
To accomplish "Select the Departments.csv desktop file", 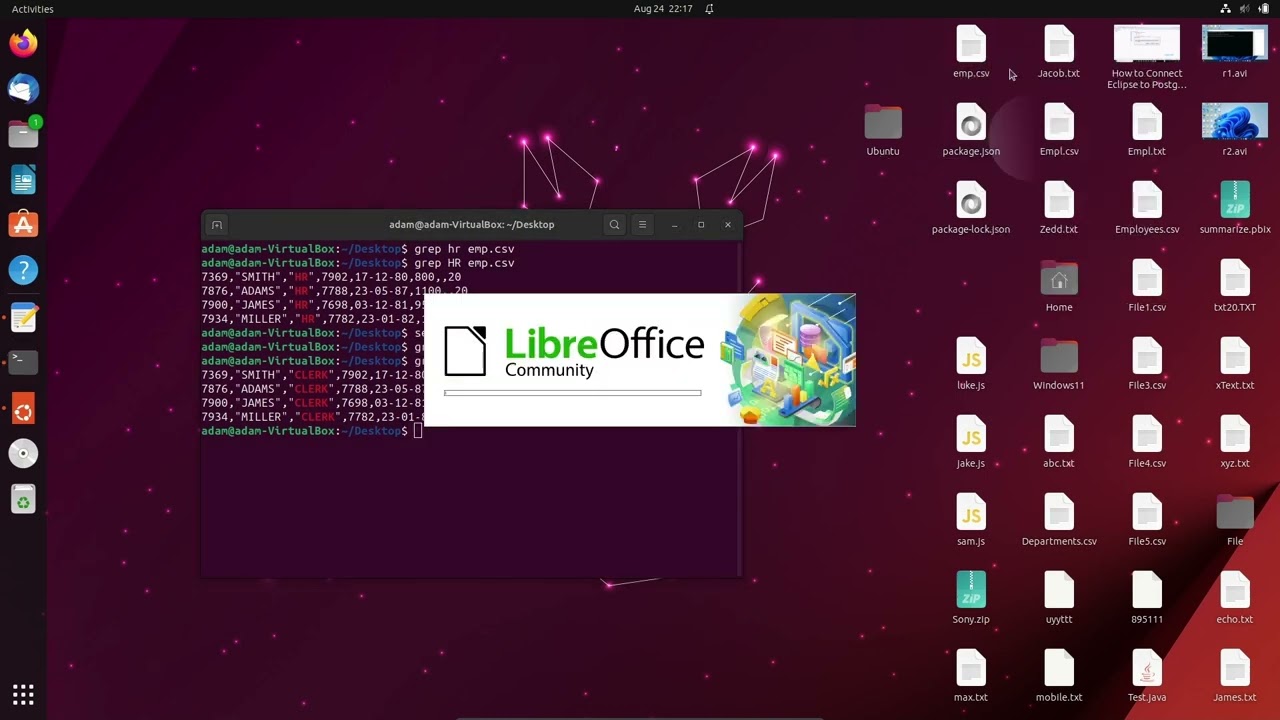I will pyautogui.click(x=1059, y=520).
